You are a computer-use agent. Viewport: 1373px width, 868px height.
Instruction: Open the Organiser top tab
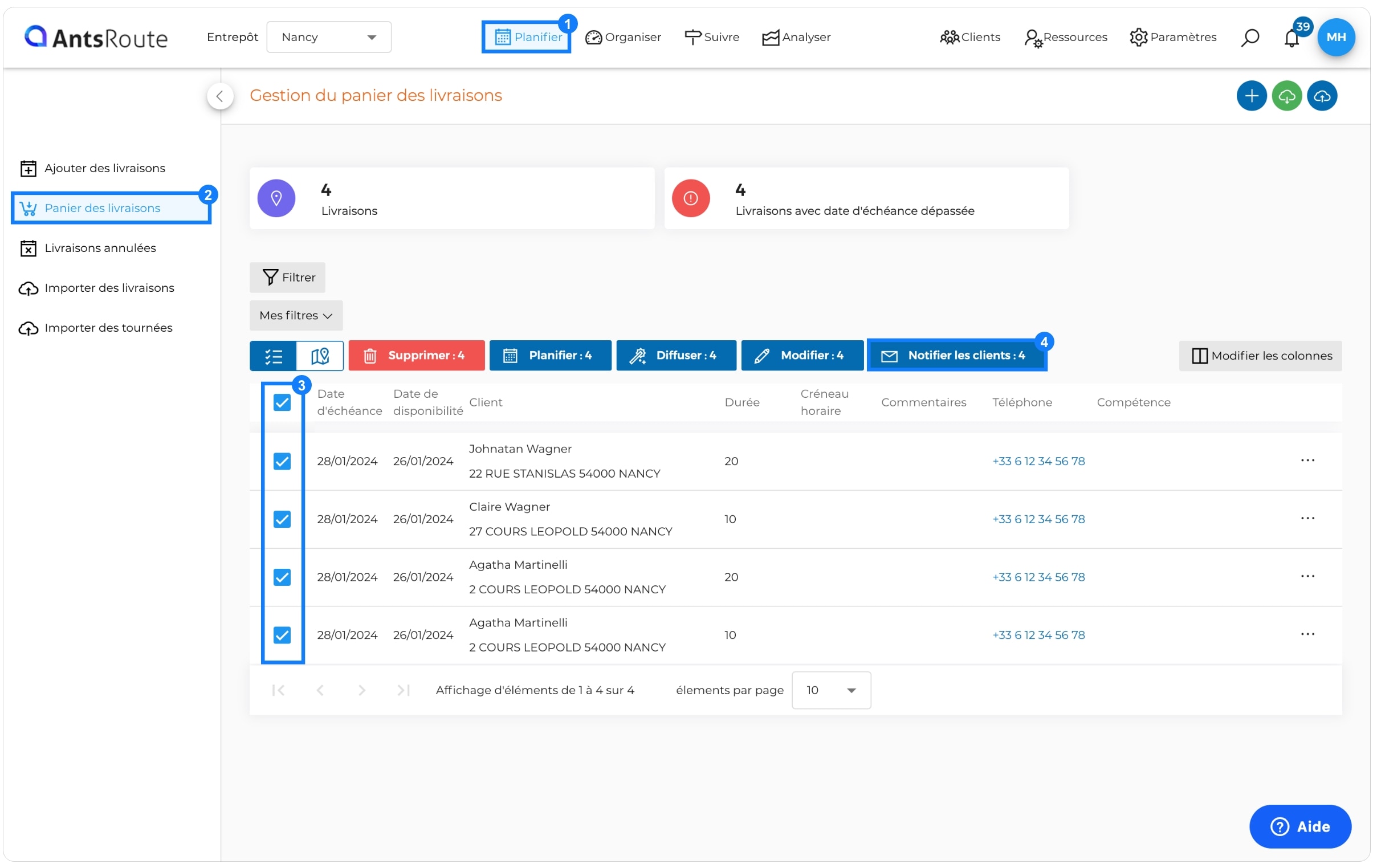(x=623, y=37)
